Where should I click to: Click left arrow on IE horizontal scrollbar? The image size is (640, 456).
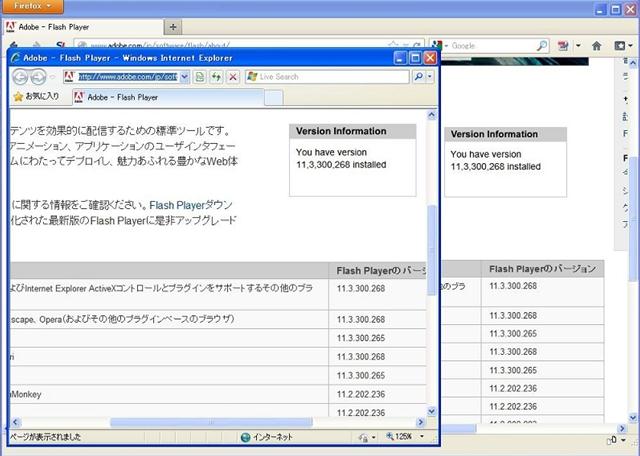(x=16, y=422)
